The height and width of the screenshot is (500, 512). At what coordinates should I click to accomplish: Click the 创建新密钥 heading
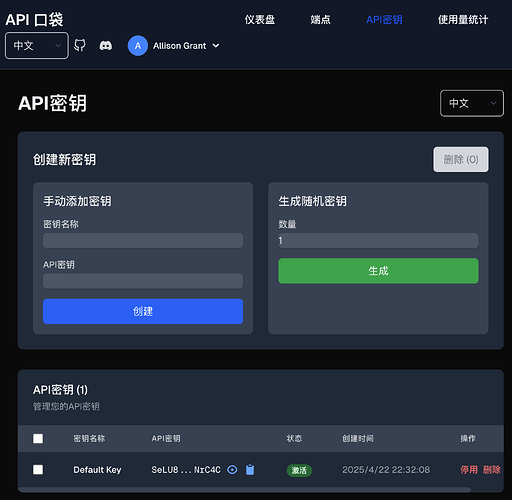(x=64, y=159)
